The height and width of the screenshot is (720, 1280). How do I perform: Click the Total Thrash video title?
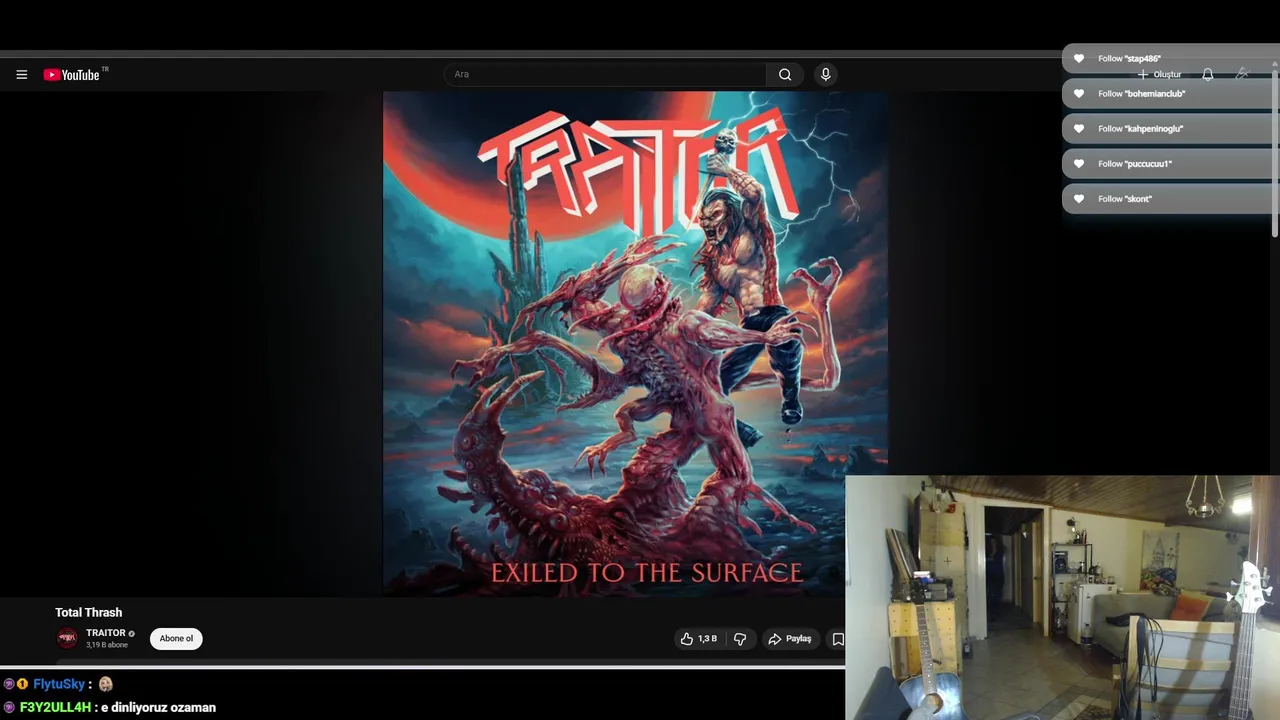point(89,612)
